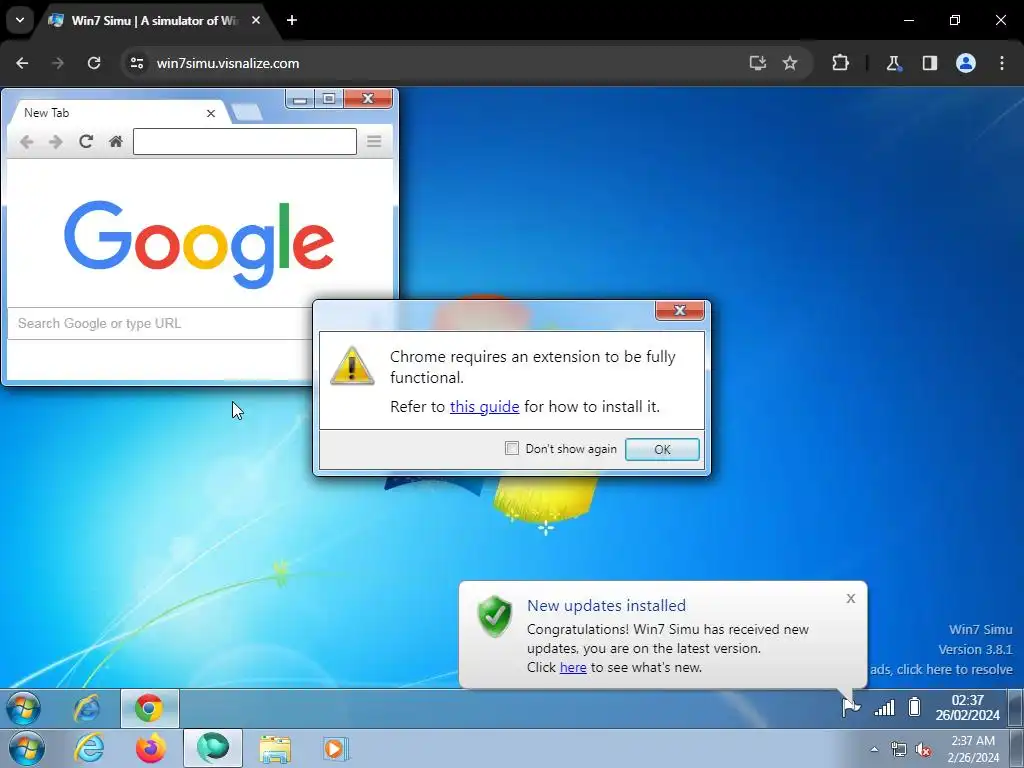This screenshot has width=1024, height=768.
Task: Open Windows Explorer from host taskbar
Action: 275,749
